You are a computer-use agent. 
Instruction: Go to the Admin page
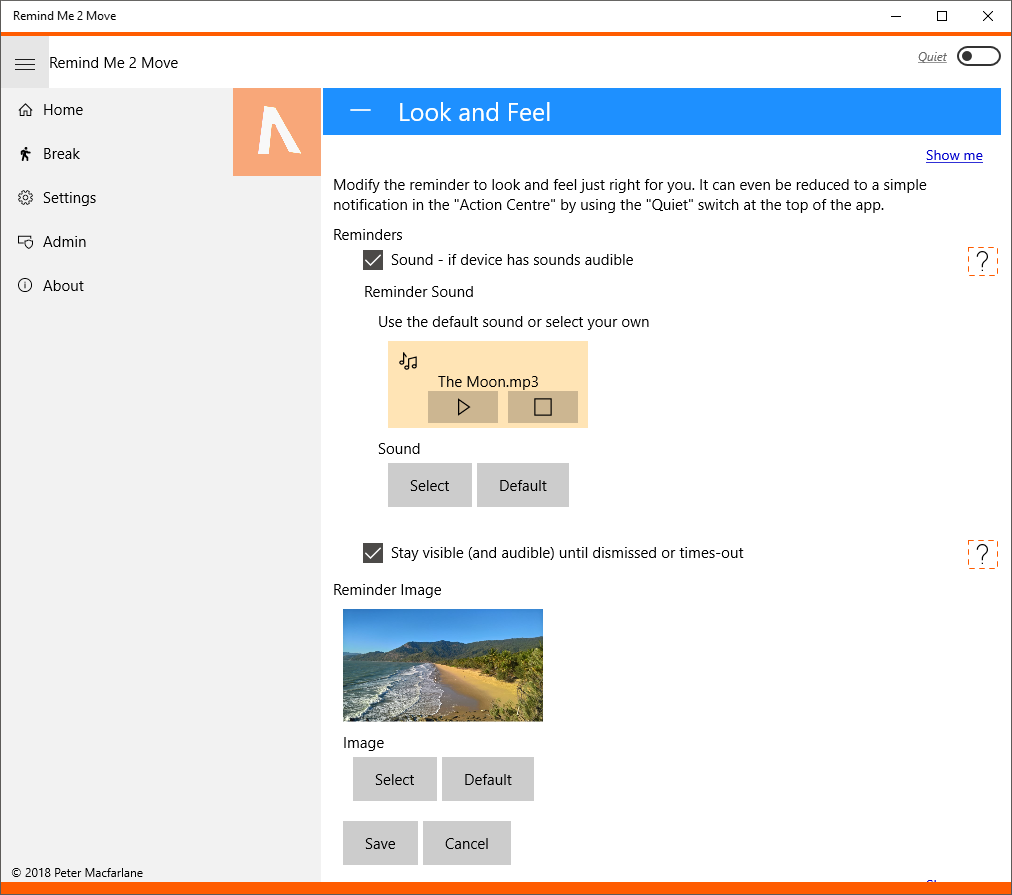click(64, 242)
